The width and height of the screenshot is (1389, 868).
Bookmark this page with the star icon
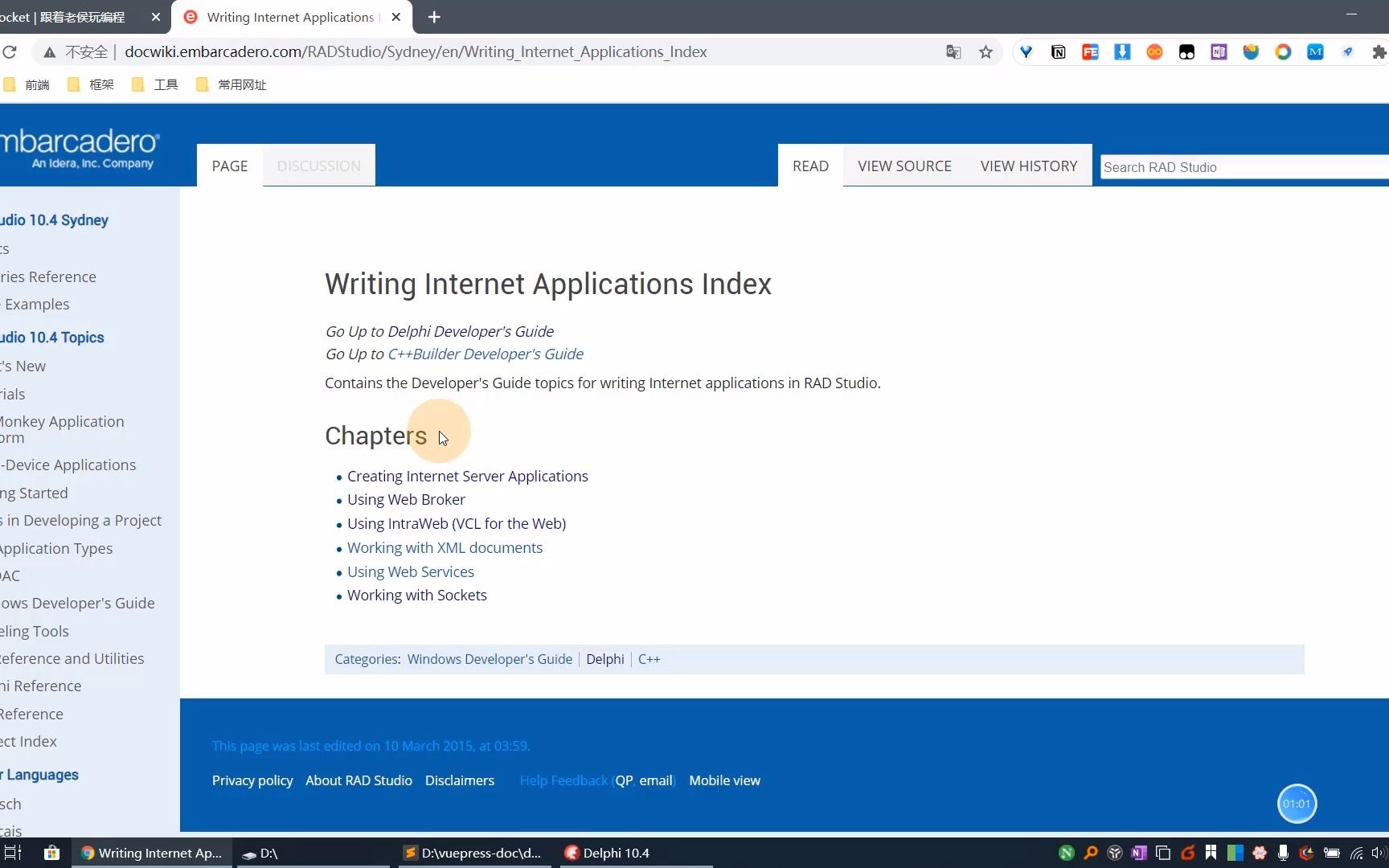click(985, 52)
